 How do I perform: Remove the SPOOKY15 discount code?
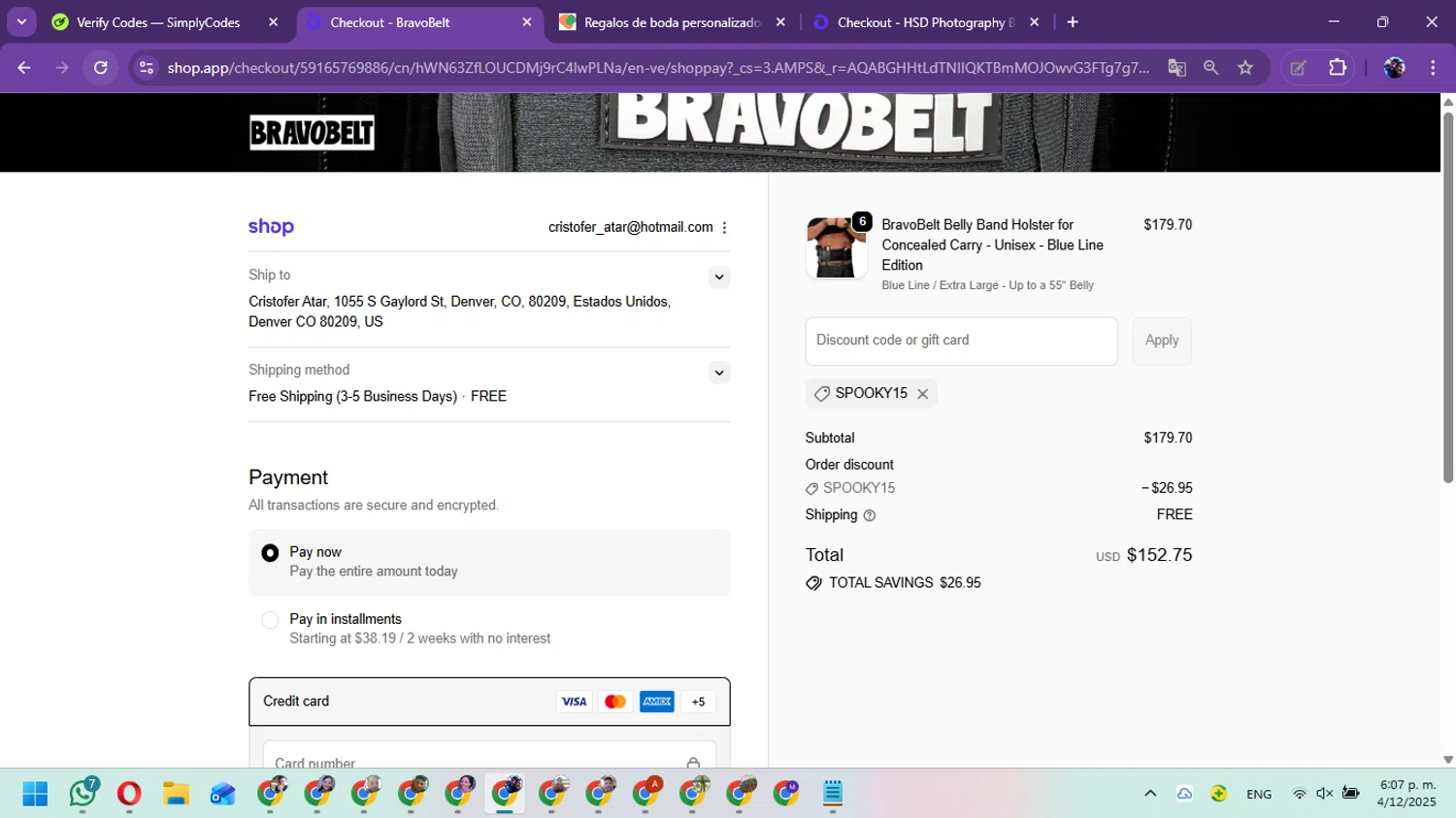click(x=923, y=394)
